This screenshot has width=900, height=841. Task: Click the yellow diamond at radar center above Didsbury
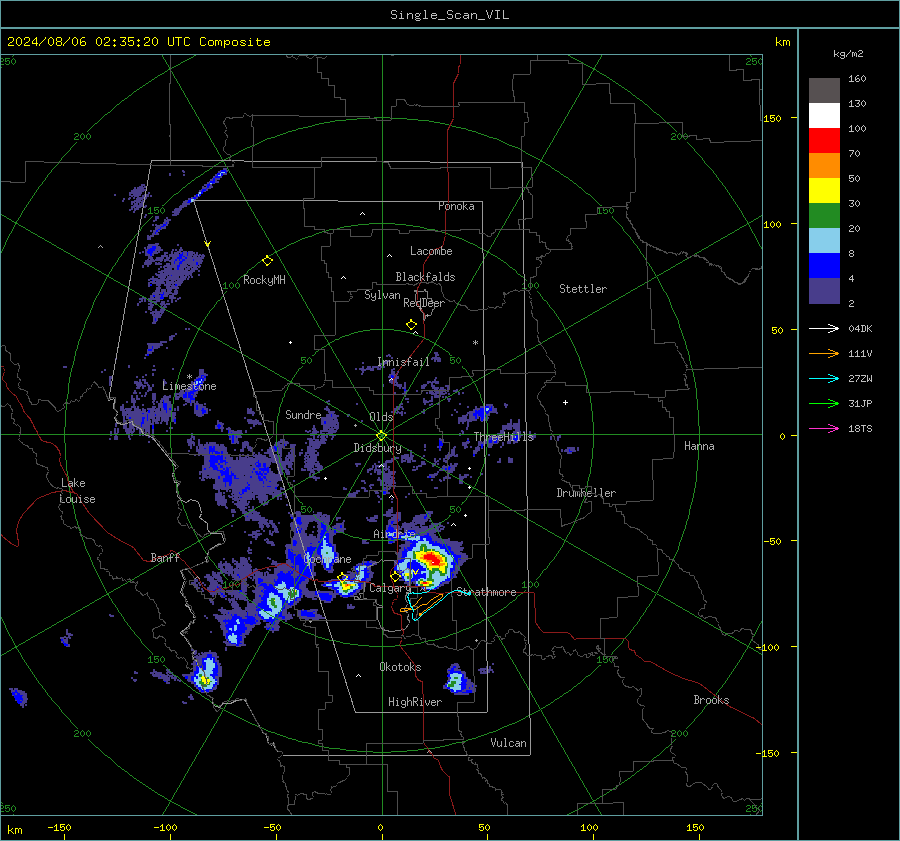tap(381, 436)
